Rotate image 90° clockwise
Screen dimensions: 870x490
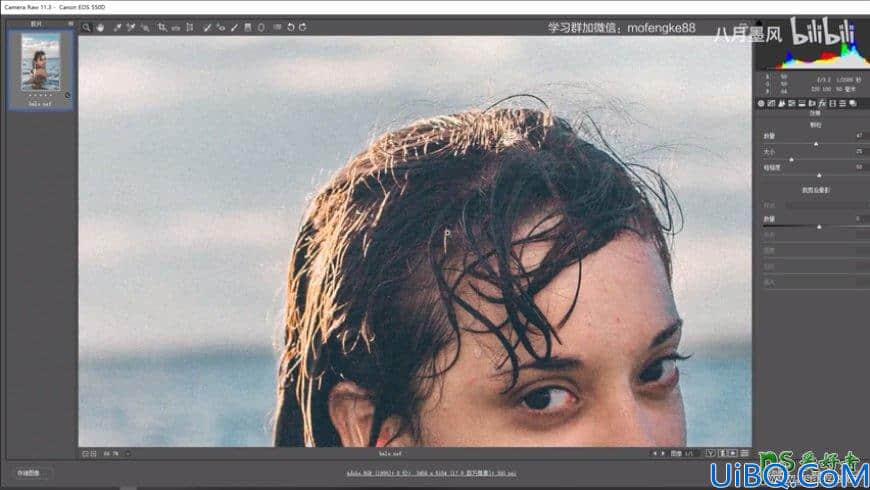[303, 27]
